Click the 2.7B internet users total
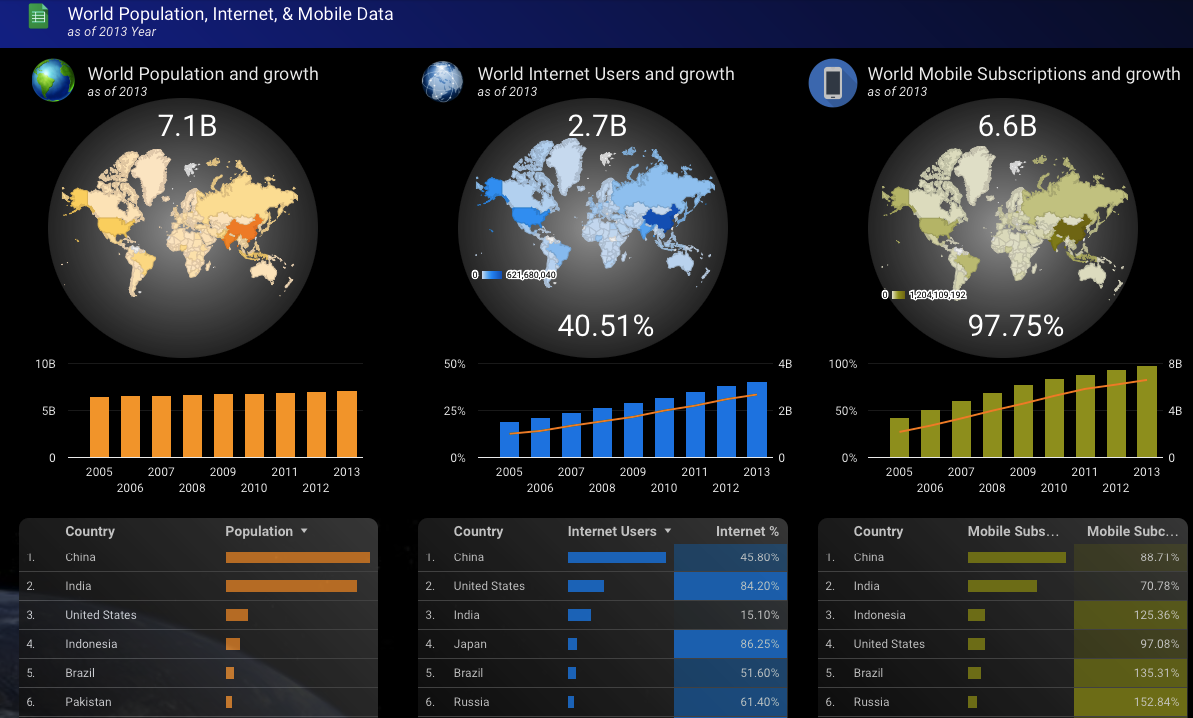This screenshot has width=1193, height=718. 597,125
